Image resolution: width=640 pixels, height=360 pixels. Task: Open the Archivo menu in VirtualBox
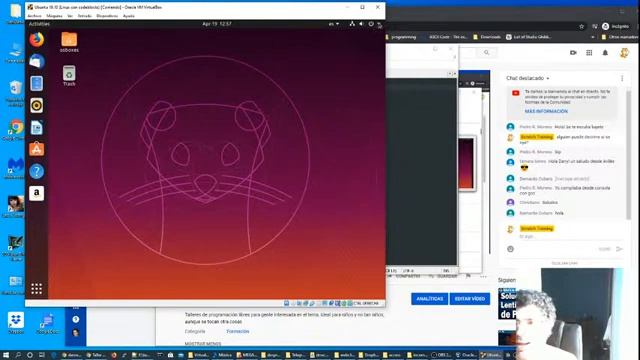tap(34, 16)
